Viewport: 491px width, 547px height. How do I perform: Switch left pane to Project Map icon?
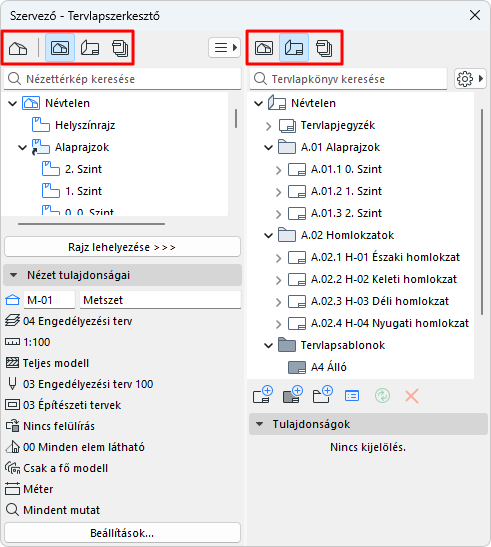pyautogui.click(x=18, y=48)
